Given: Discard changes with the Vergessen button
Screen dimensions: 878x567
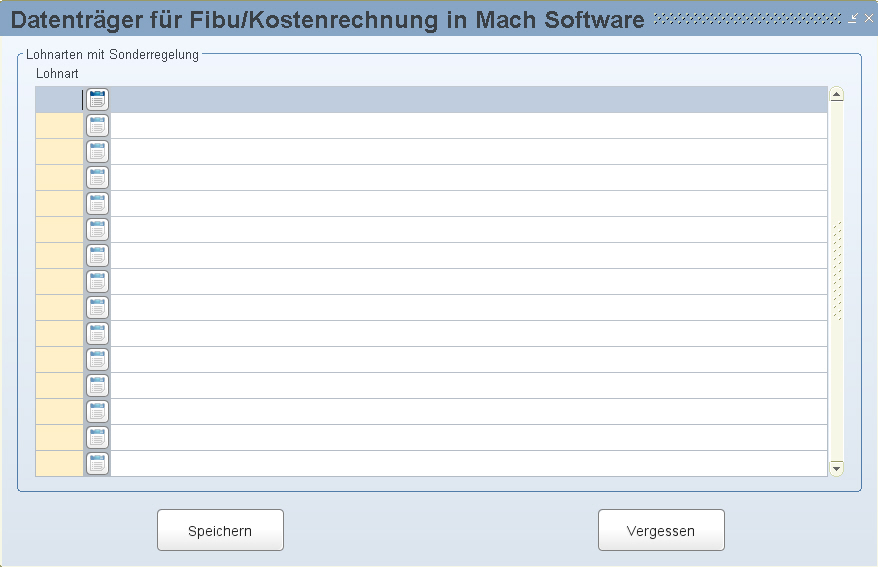Looking at the screenshot, I should click(661, 530).
